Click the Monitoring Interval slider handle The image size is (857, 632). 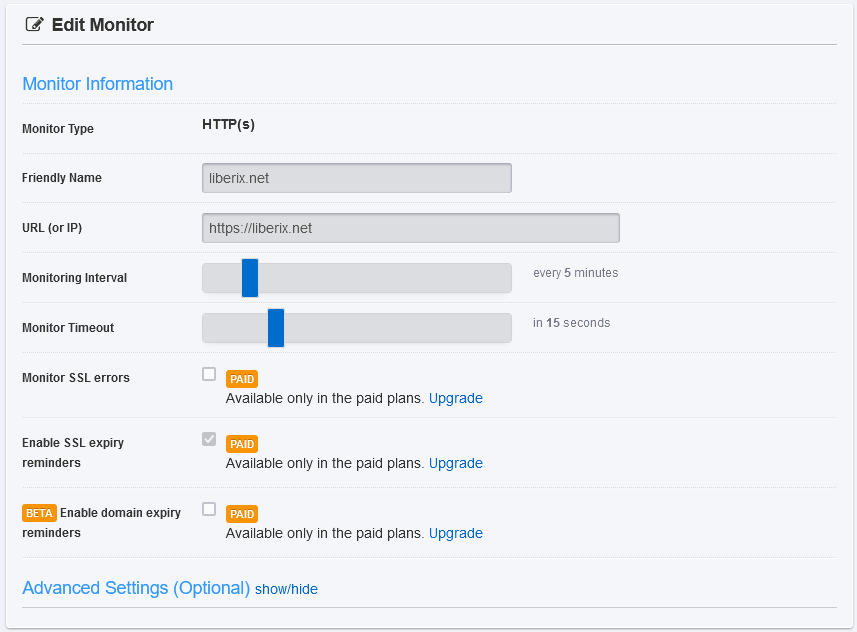tap(250, 278)
